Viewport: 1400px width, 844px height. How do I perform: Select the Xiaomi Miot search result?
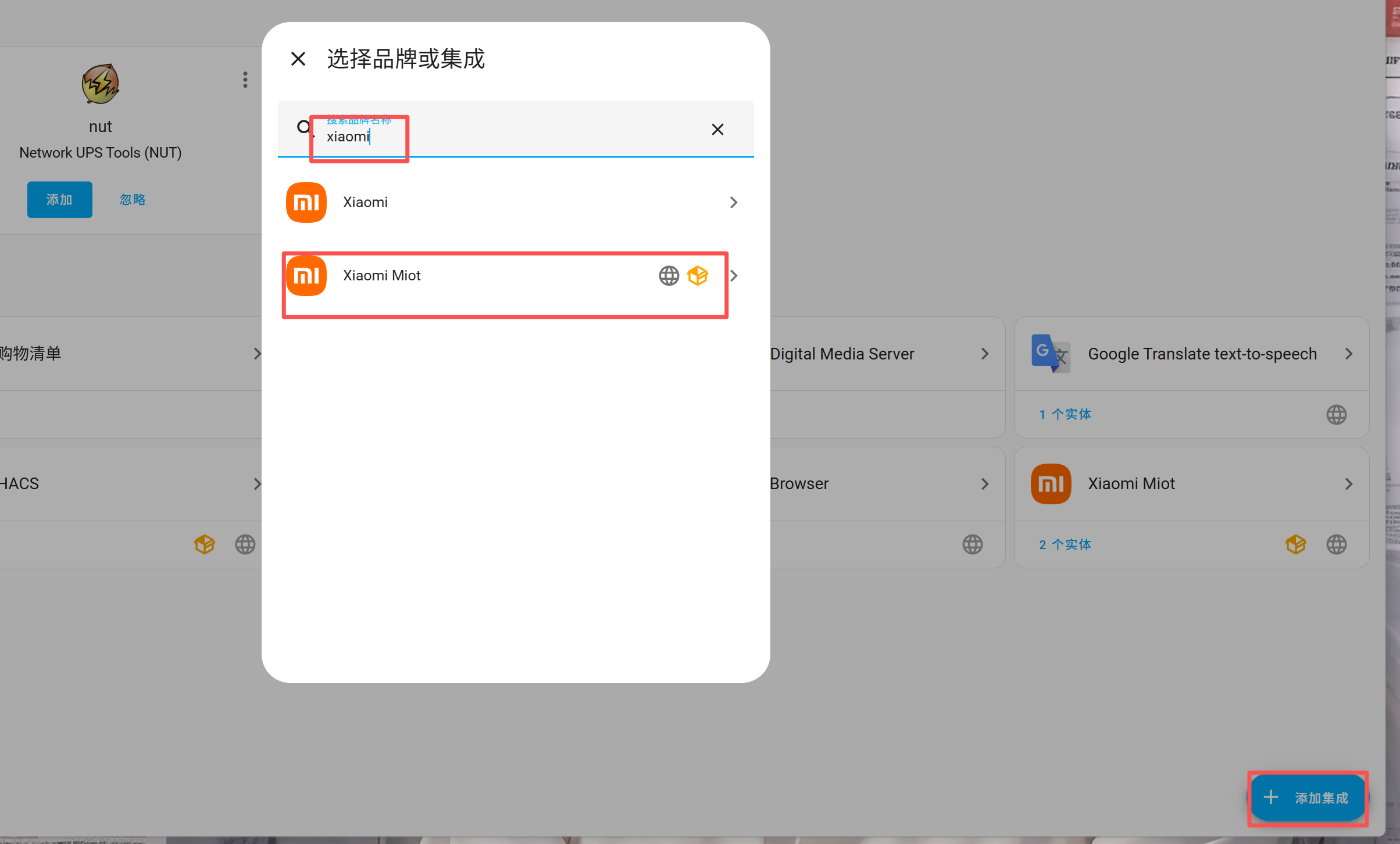pyautogui.click(x=381, y=276)
